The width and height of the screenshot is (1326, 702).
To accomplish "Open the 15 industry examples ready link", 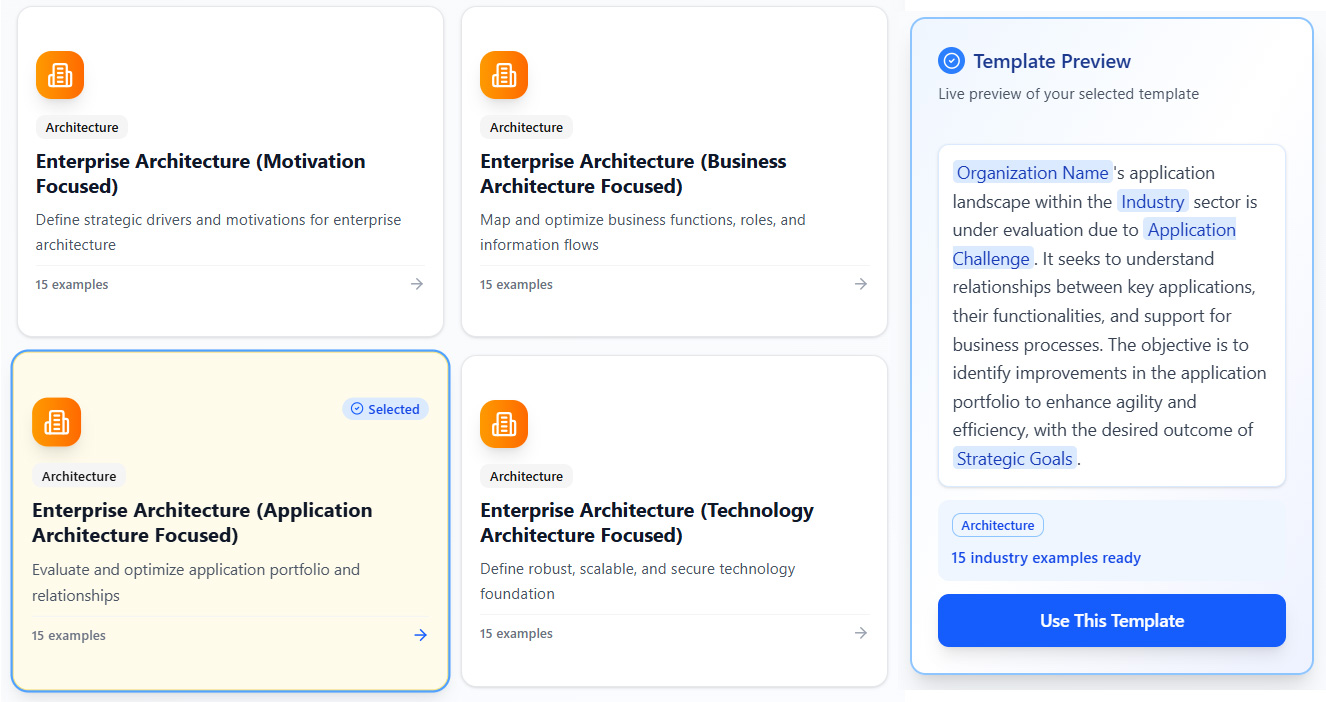I will pyautogui.click(x=1046, y=558).
